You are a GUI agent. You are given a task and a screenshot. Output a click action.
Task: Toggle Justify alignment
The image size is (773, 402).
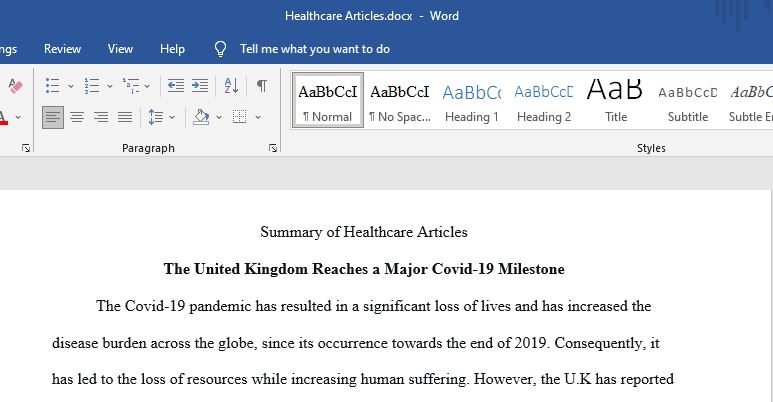125,117
